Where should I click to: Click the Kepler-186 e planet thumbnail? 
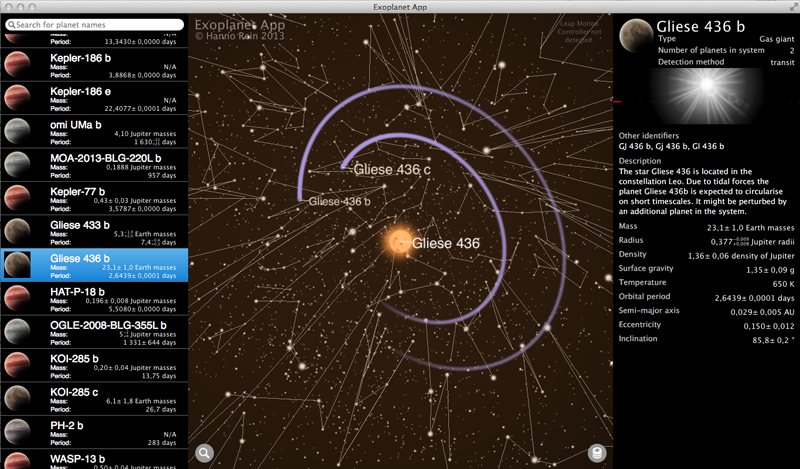[x=17, y=97]
